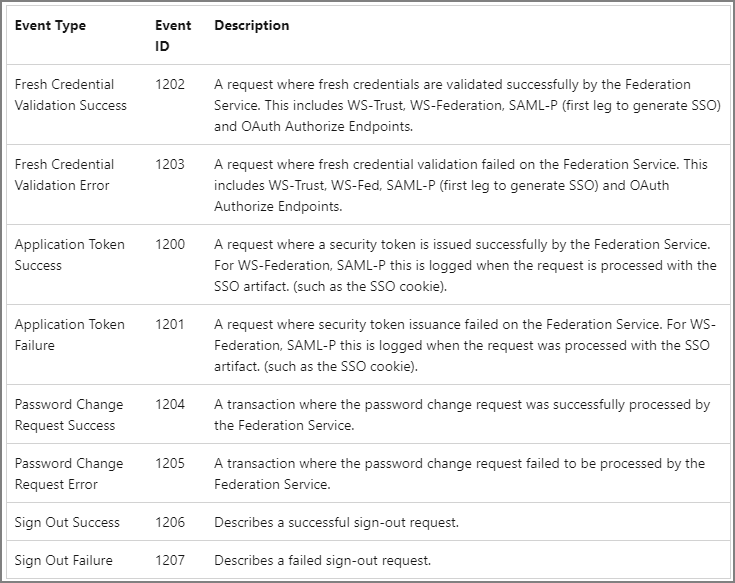Select event ID 1201
The width and height of the screenshot is (735, 583).
point(170,325)
